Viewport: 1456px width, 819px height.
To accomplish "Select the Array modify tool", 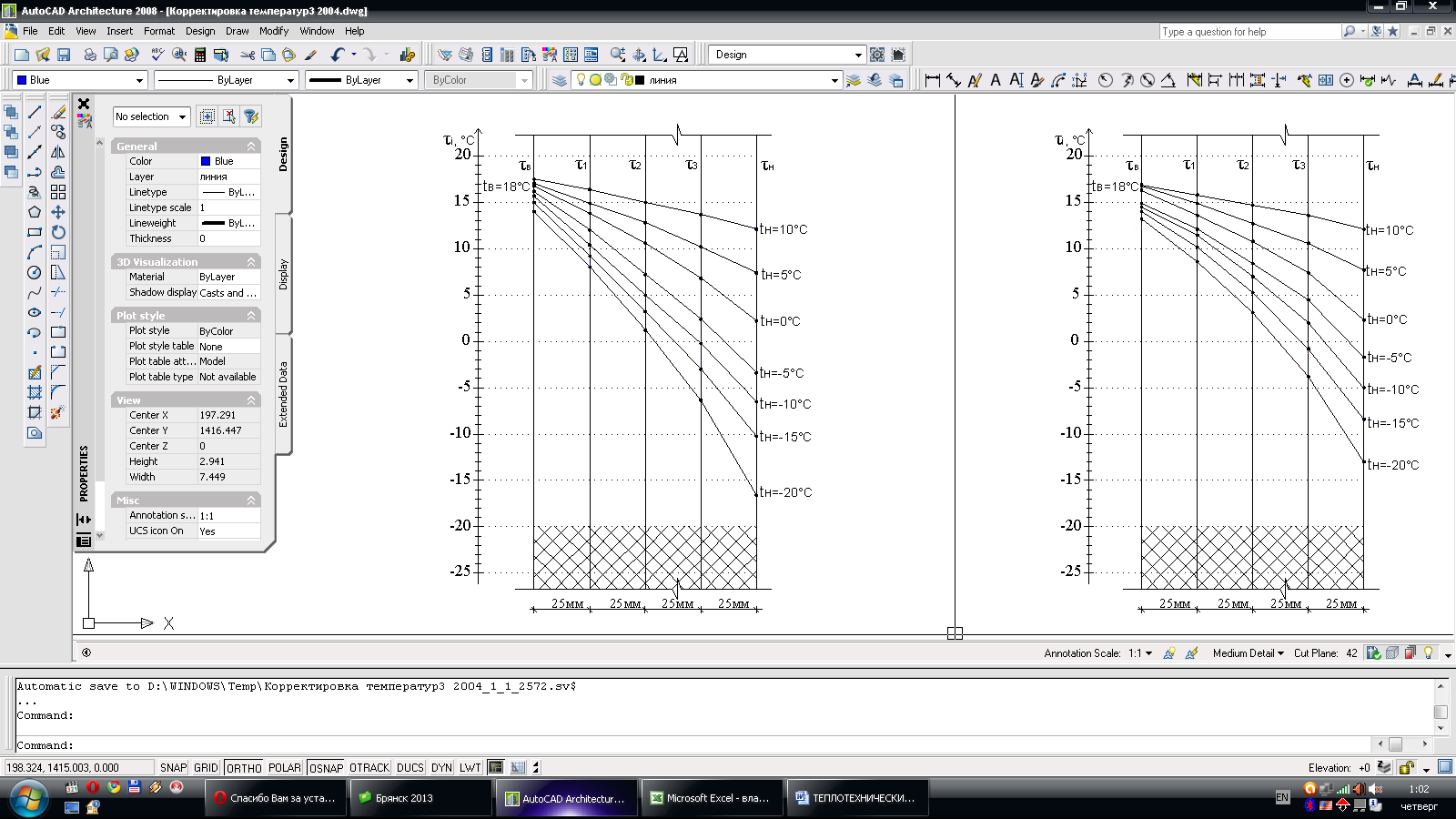I will [x=58, y=192].
